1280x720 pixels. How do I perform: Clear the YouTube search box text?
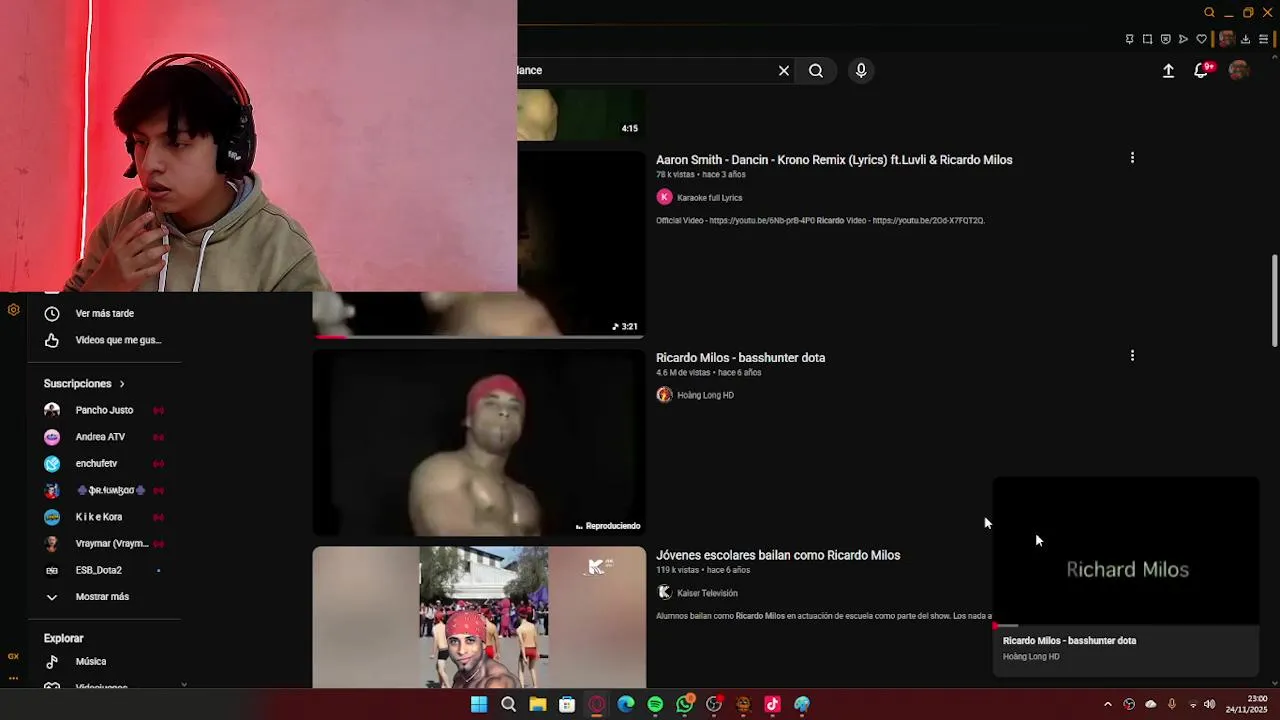[784, 71]
